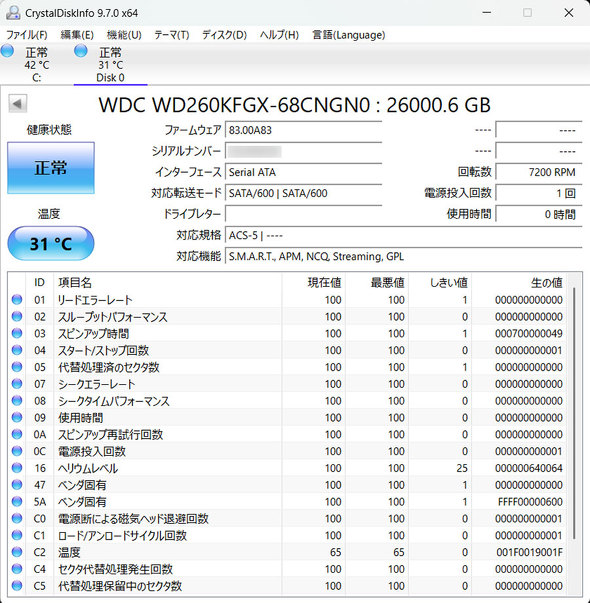Click the 対応転送モード field SATA/600
Viewport: 590px width, 603px height.
click(303, 193)
